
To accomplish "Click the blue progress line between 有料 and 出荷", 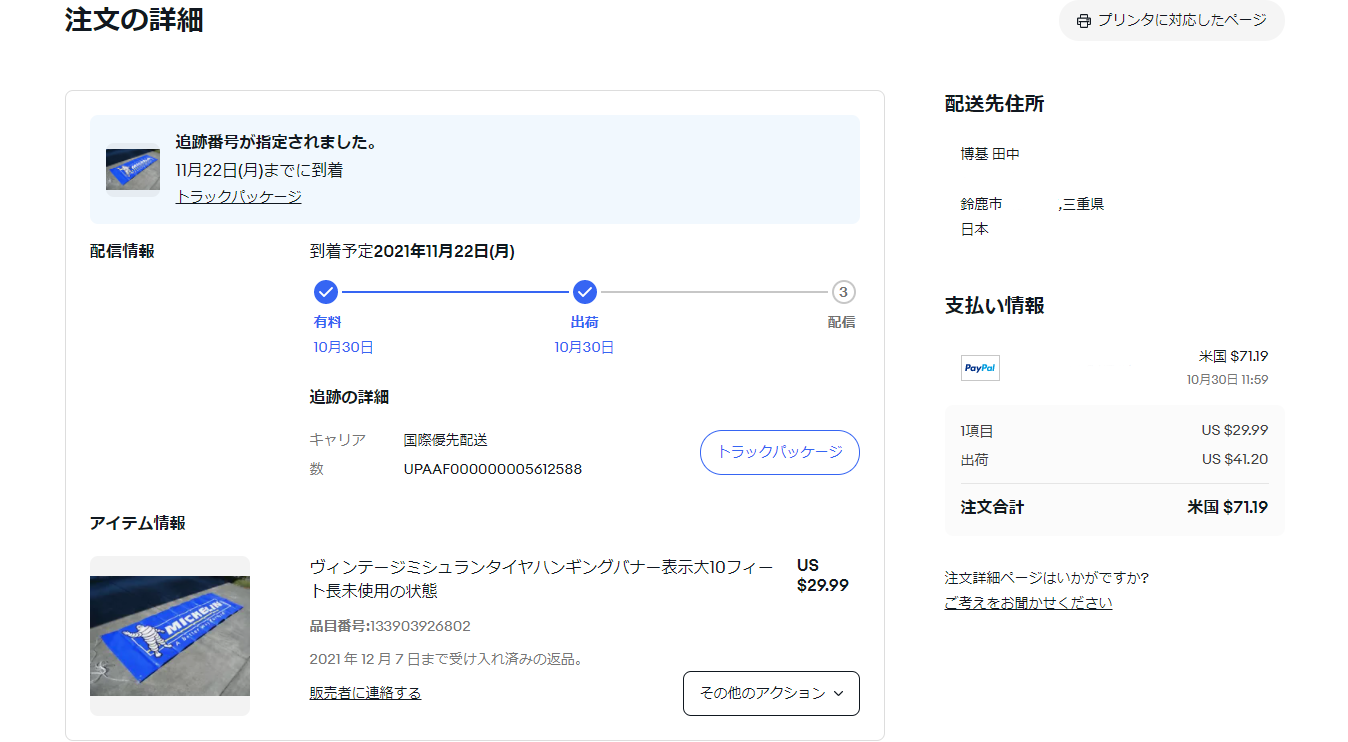I will click(x=455, y=292).
